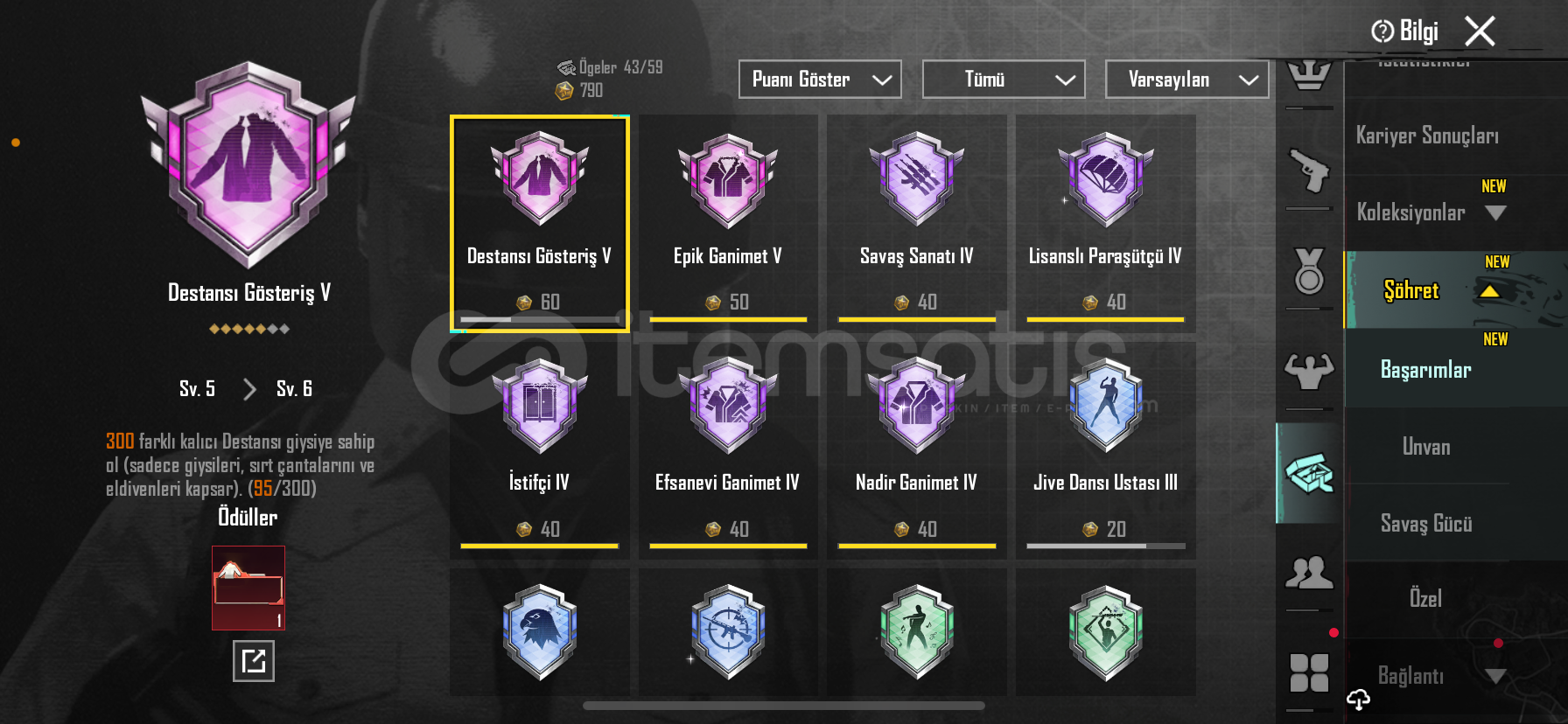Open the pistol weapons sidebar icon

[1309, 171]
